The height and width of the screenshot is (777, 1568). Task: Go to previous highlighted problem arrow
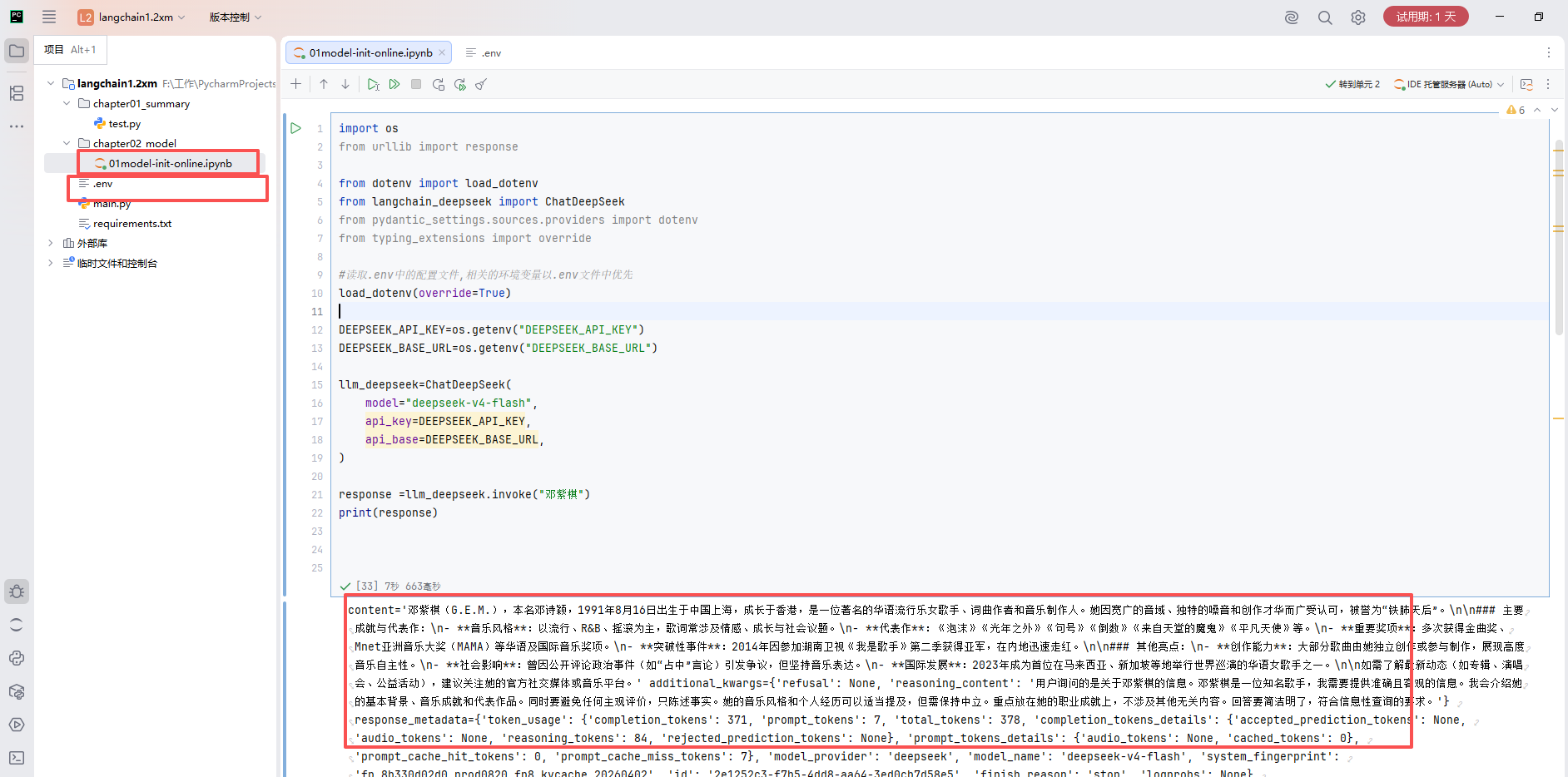(1537, 110)
